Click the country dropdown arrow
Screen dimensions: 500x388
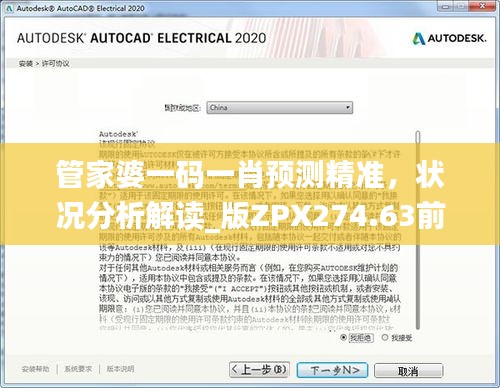click(x=348, y=108)
